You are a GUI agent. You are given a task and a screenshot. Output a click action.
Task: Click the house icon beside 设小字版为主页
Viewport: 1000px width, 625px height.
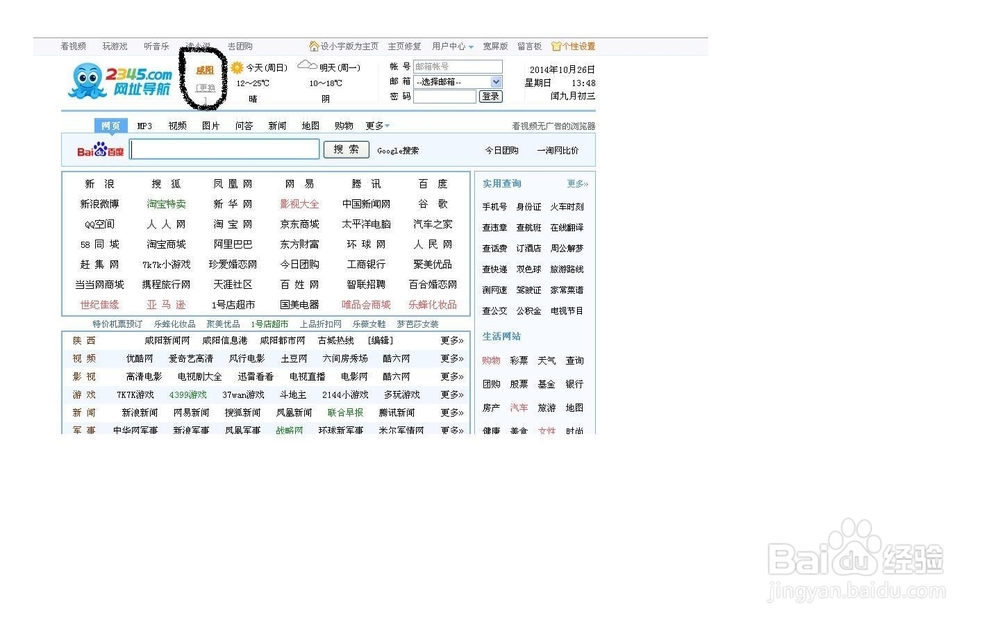tap(314, 46)
